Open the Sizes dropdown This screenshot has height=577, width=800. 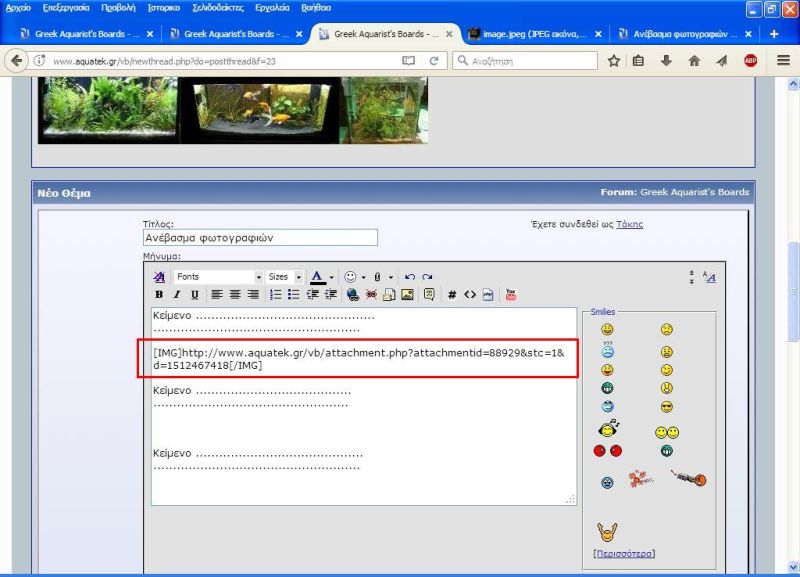(x=284, y=277)
